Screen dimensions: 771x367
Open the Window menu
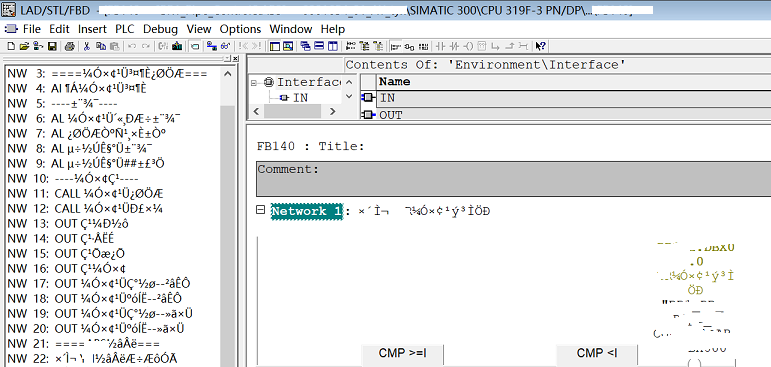coord(291,29)
